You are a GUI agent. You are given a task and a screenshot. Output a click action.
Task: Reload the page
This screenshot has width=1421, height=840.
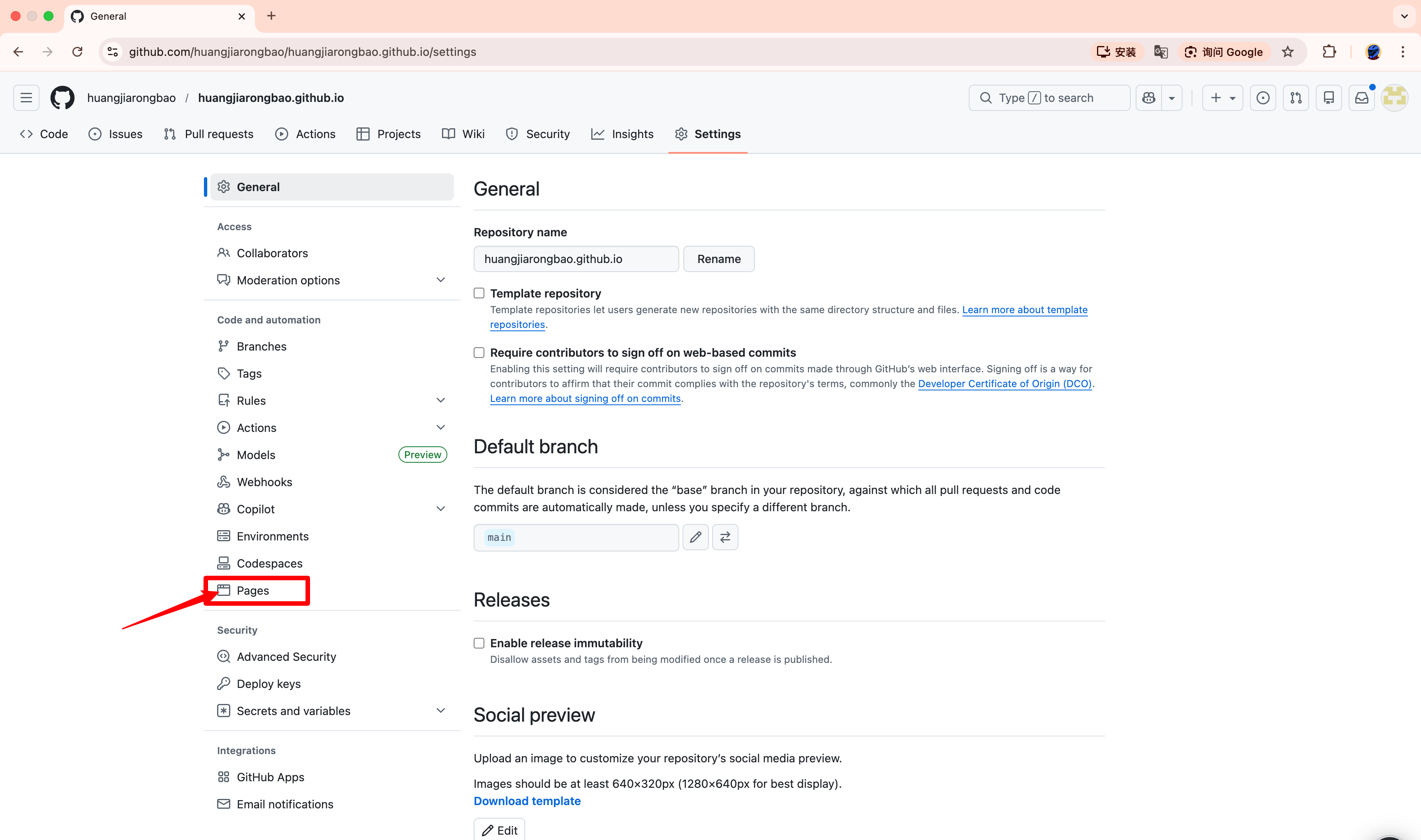click(78, 52)
